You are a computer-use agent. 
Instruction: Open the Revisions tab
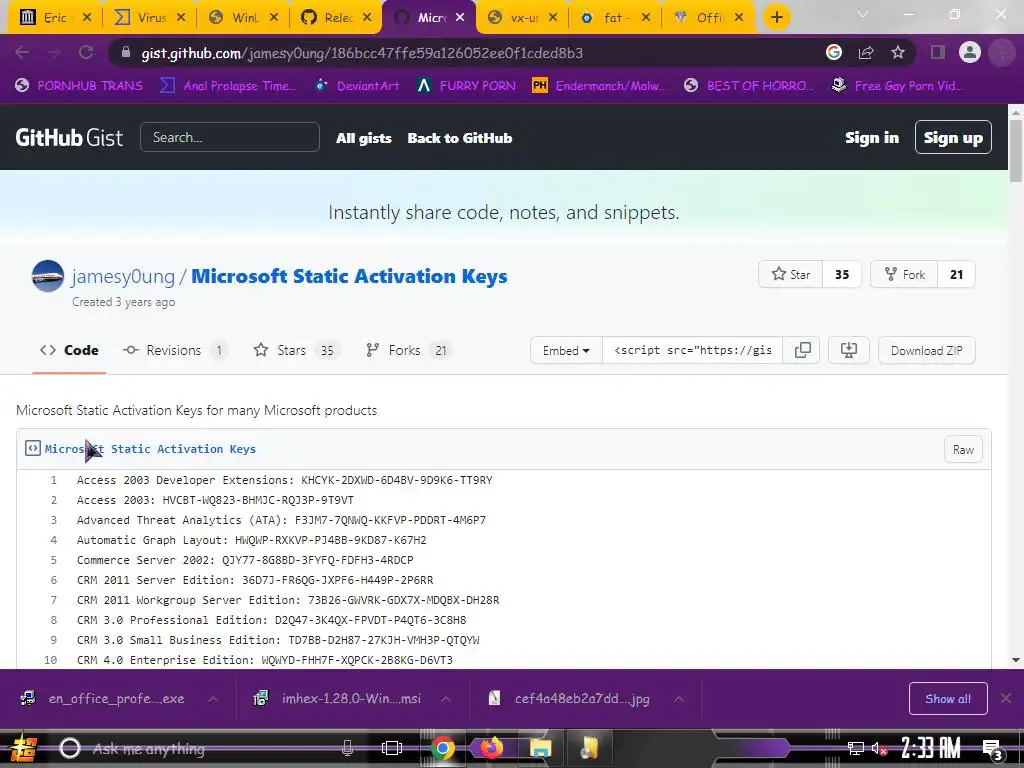pos(174,351)
